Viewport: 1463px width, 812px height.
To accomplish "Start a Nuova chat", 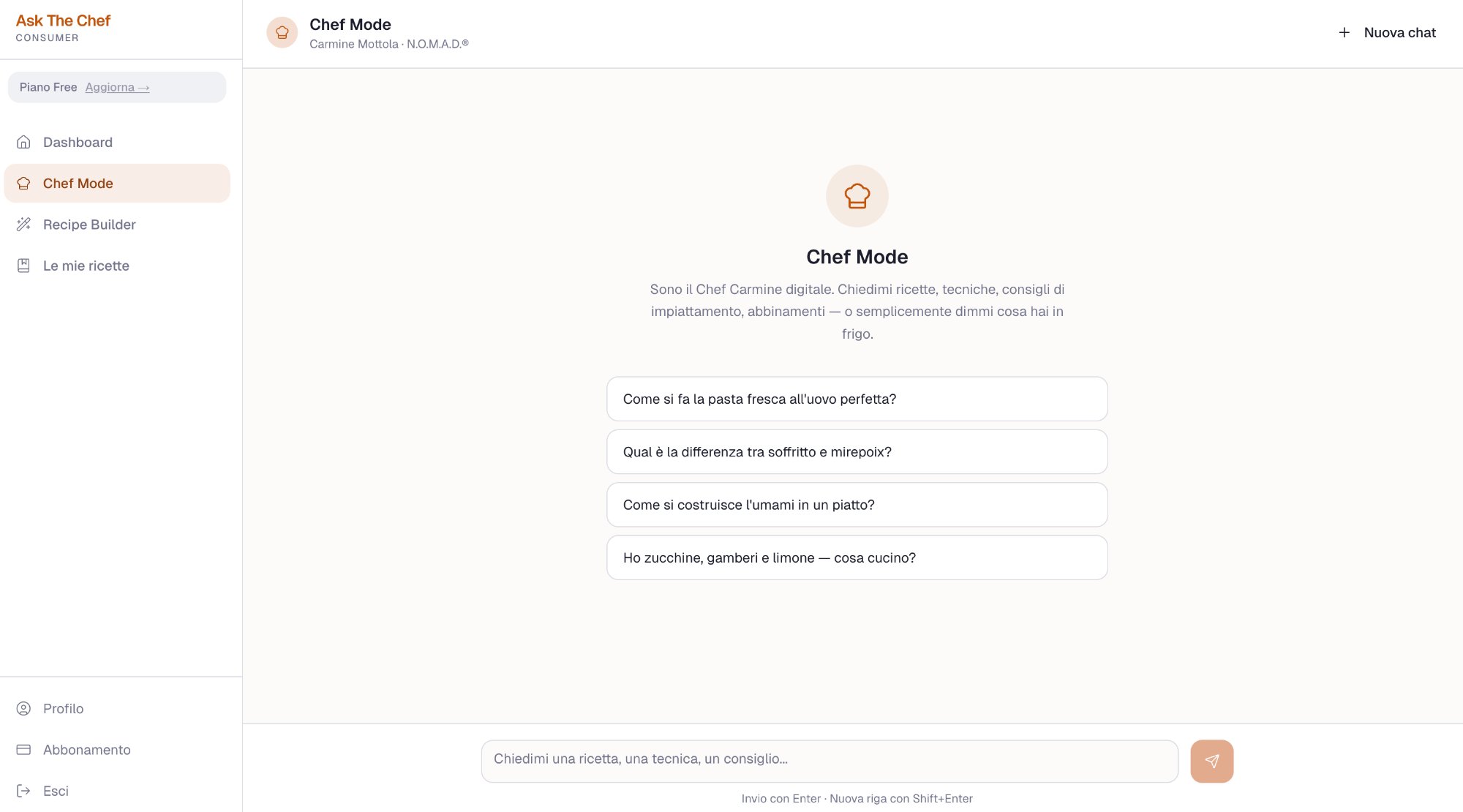I will [x=1398, y=32].
